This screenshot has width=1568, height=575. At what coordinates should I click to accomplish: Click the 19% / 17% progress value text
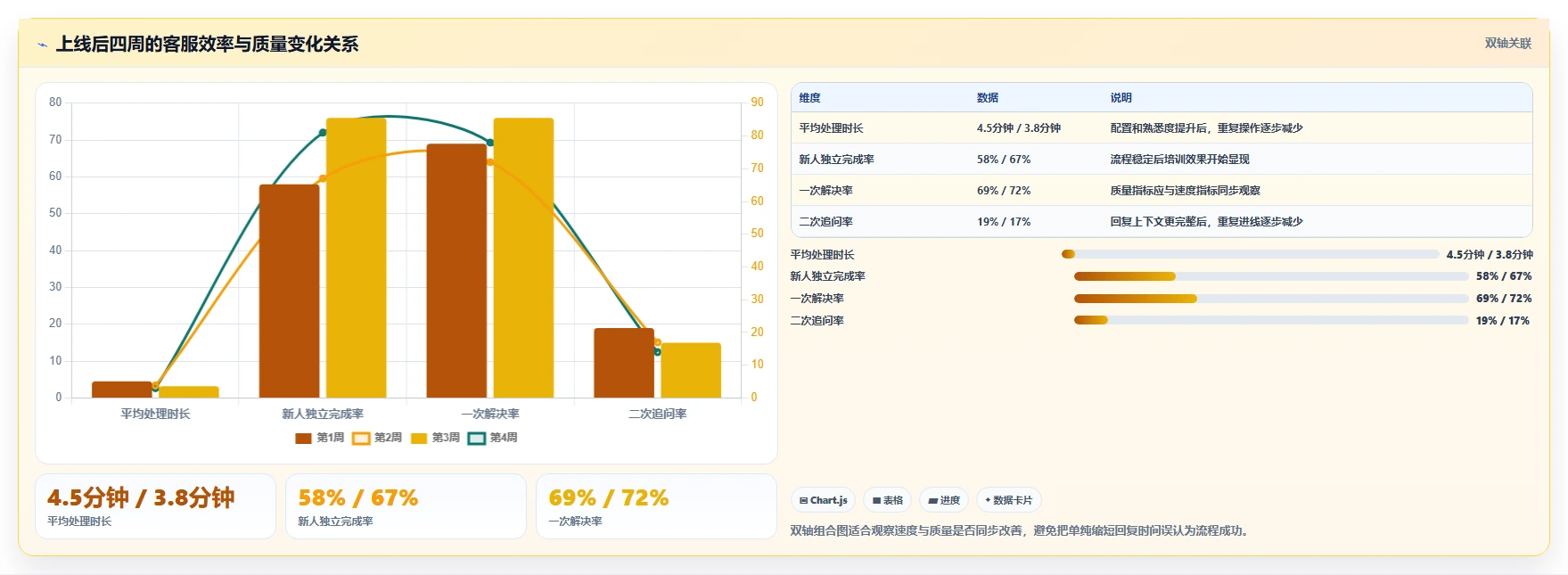coord(1503,321)
